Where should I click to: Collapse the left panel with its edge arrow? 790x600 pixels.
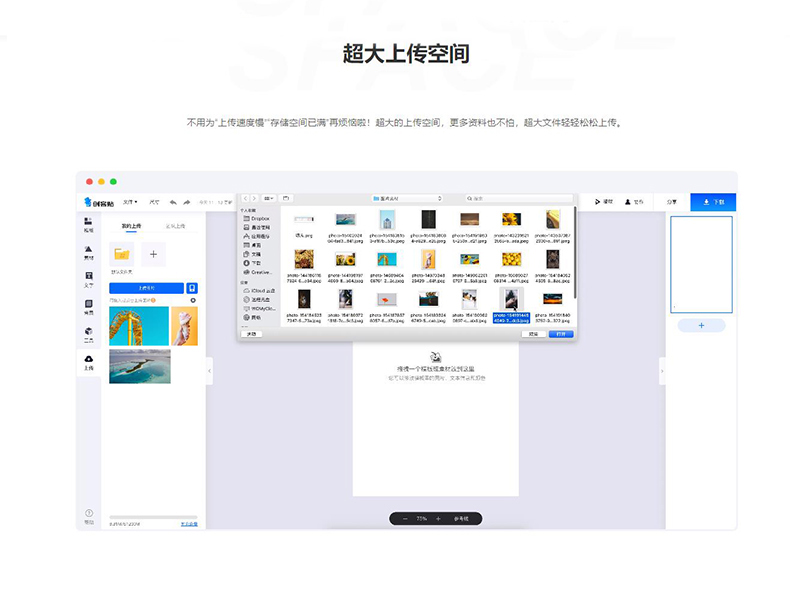point(209,371)
